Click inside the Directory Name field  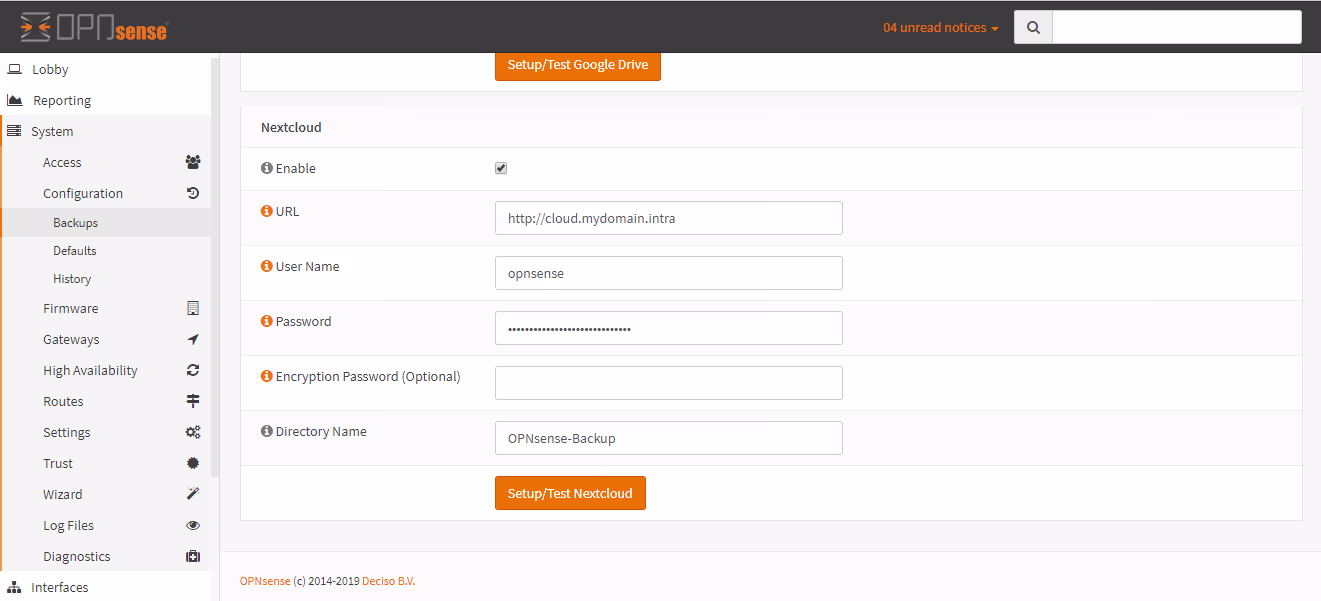click(x=668, y=437)
